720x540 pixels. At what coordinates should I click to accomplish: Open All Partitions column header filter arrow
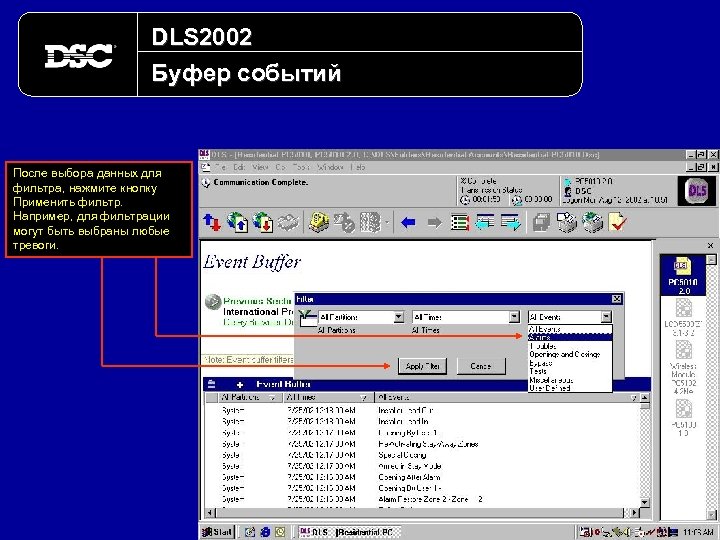pos(272,398)
